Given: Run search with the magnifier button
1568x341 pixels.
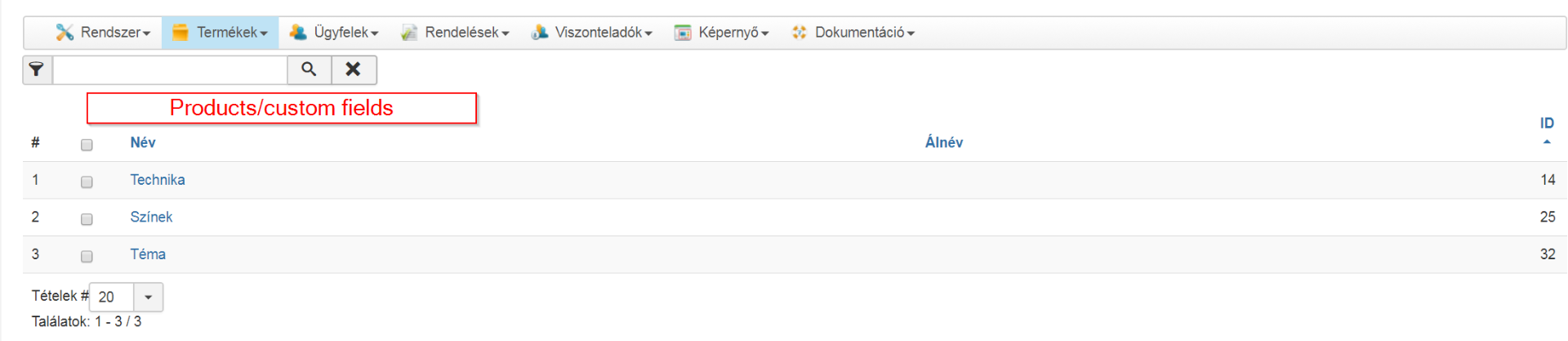Looking at the screenshot, I should (x=309, y=70).
